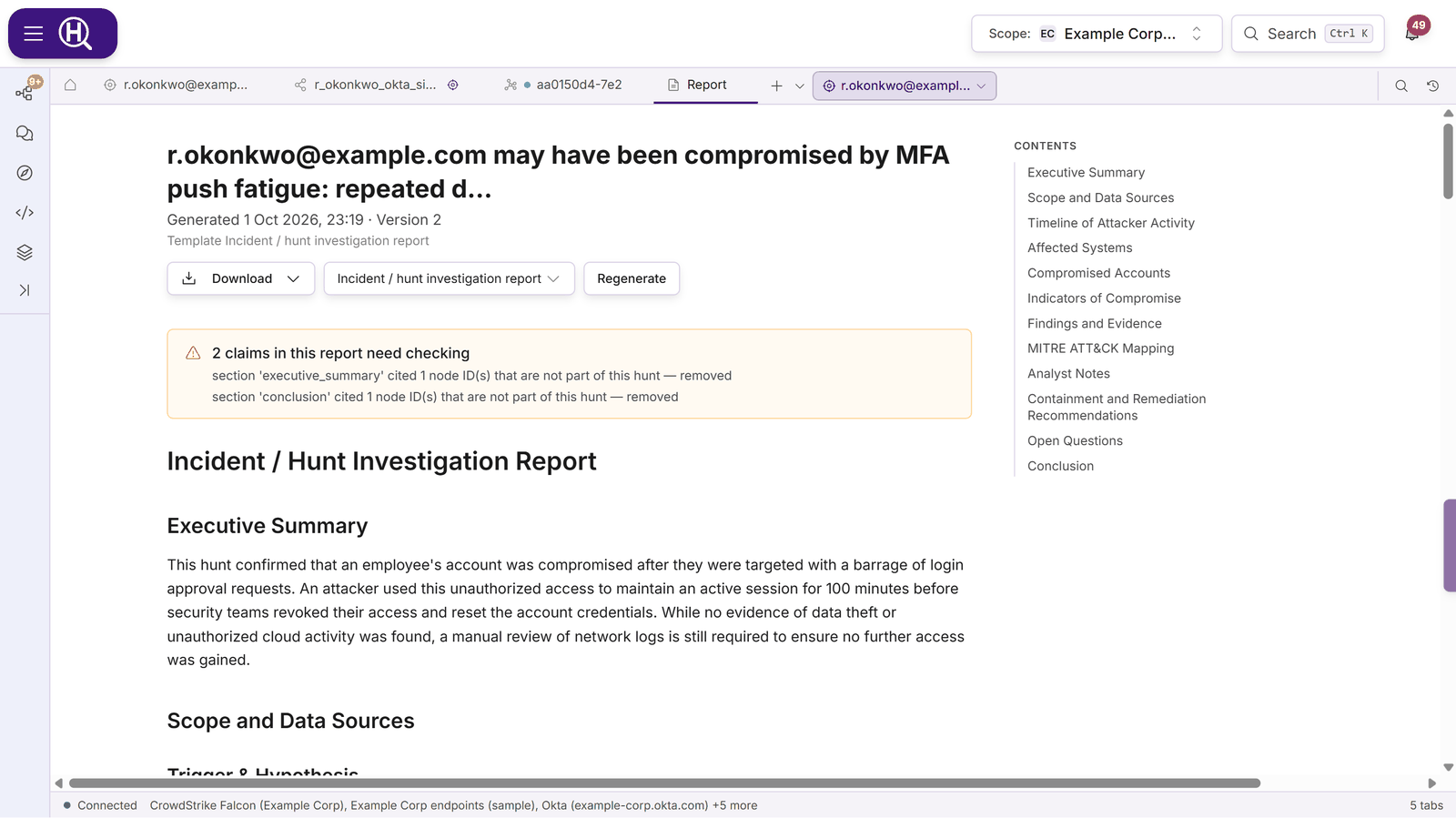Click the '+5 more' data sources text

(734, 805)
